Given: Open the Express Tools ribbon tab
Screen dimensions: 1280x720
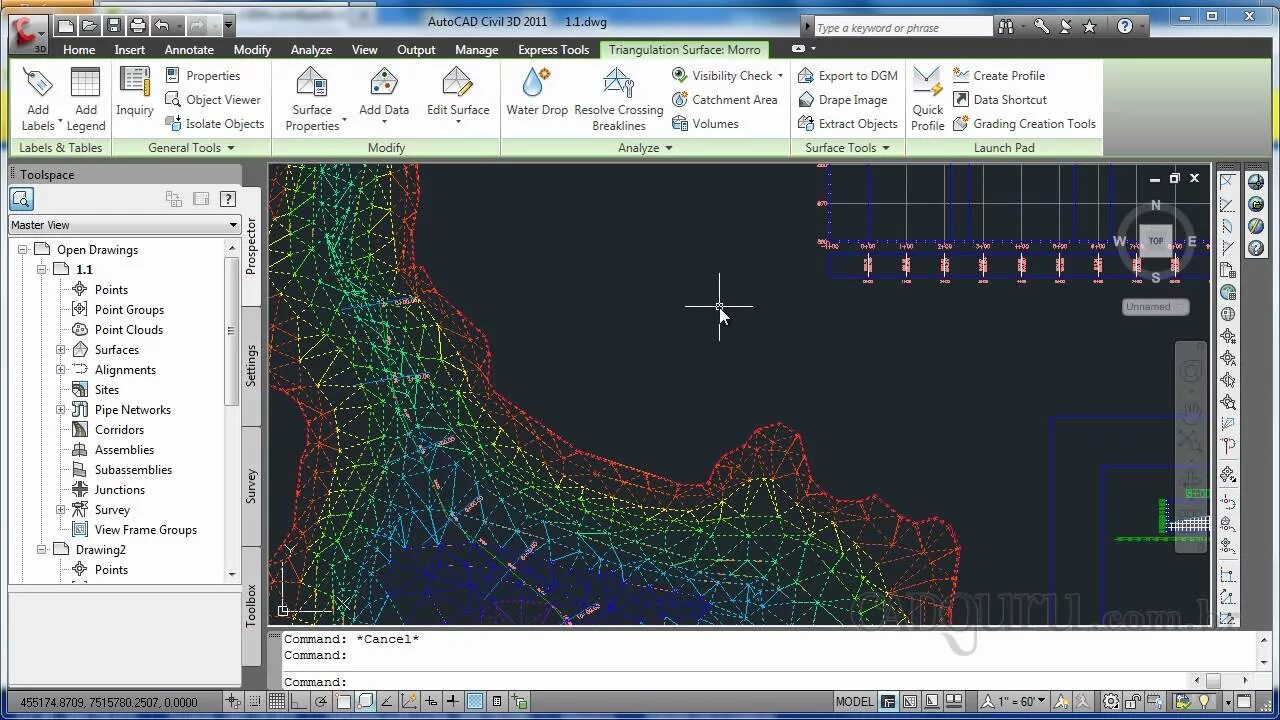Looking at the screenshot, I should coord(553,50).
